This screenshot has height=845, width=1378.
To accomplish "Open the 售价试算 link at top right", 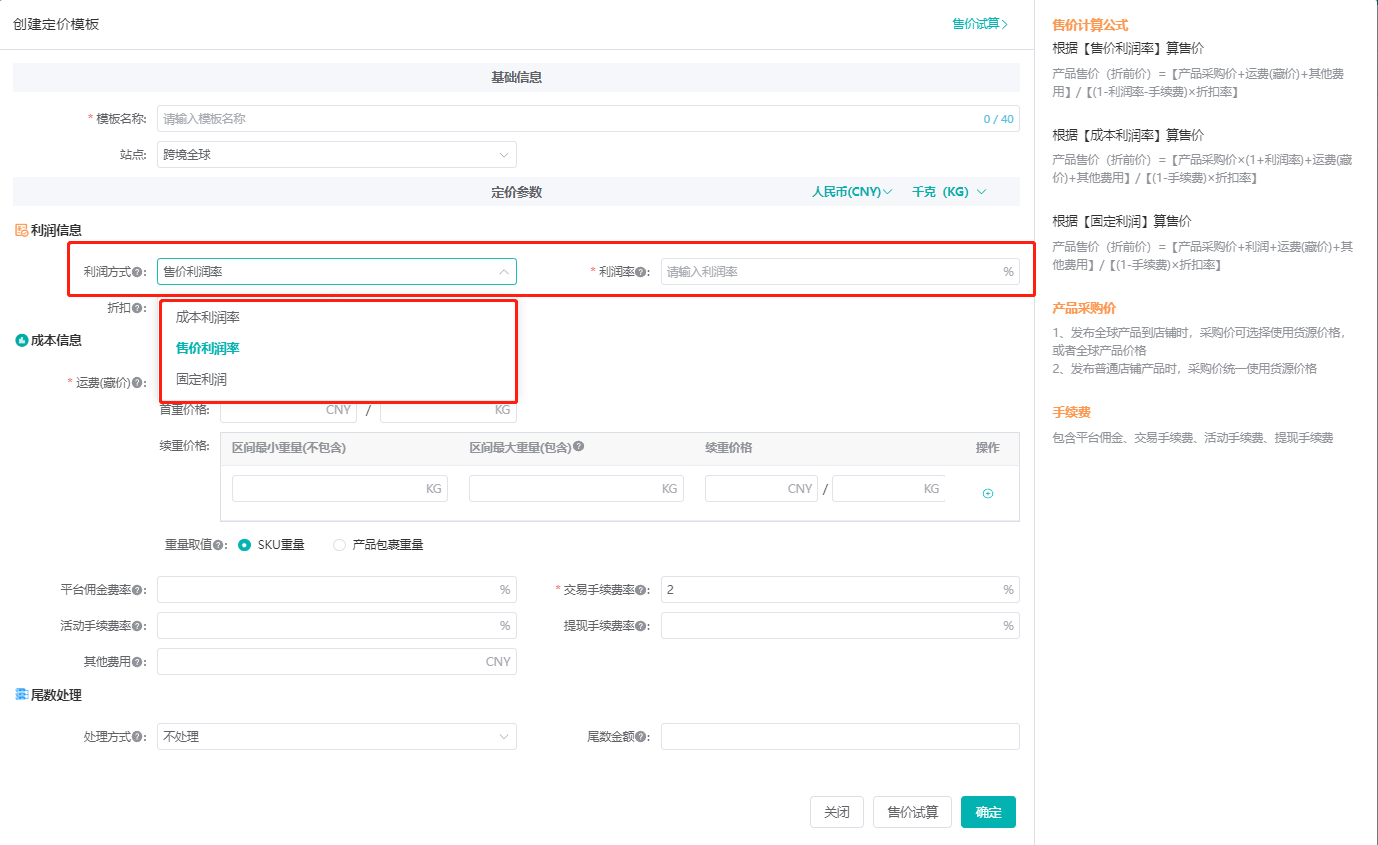I will 980,24.
